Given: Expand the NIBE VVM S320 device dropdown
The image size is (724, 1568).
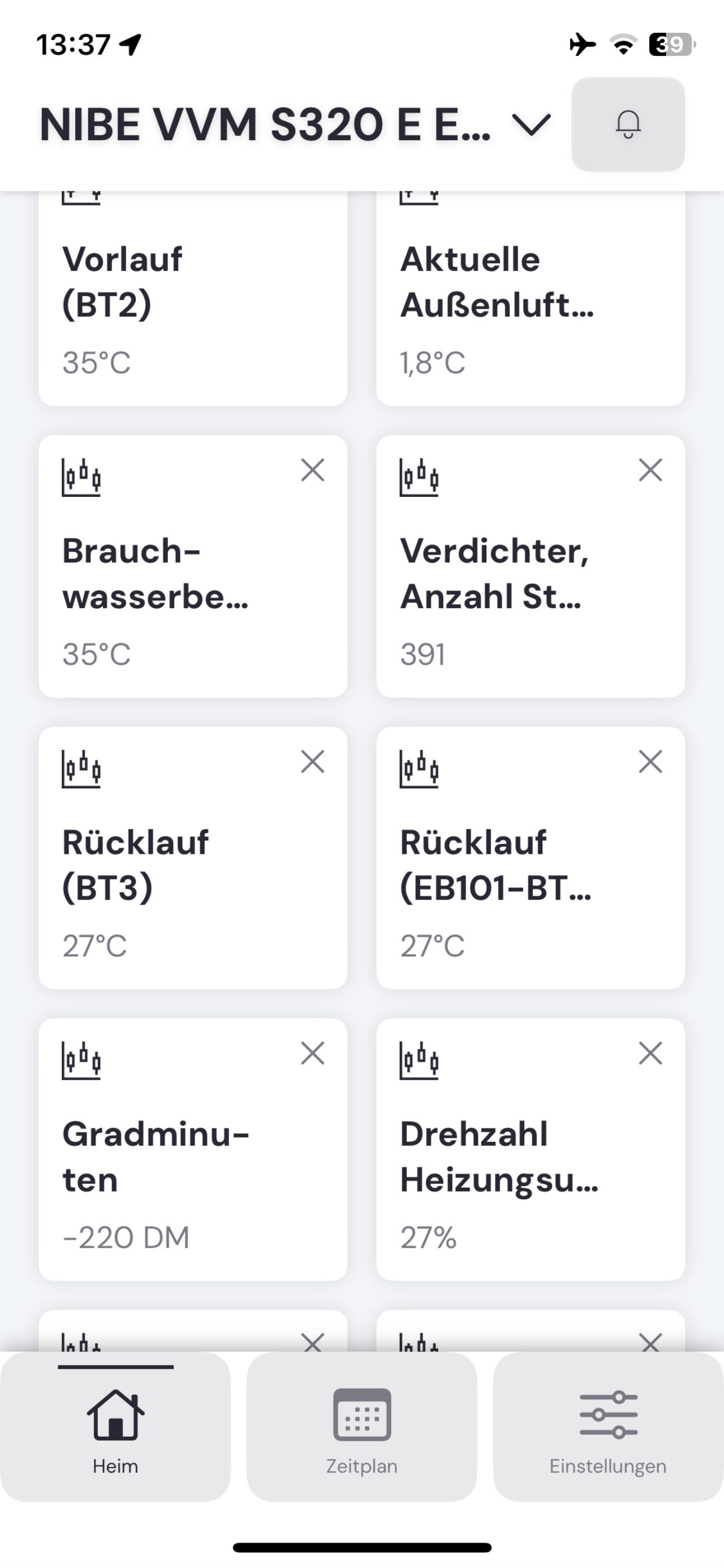Looking at the screenshot, I should (x=531, y=124).
